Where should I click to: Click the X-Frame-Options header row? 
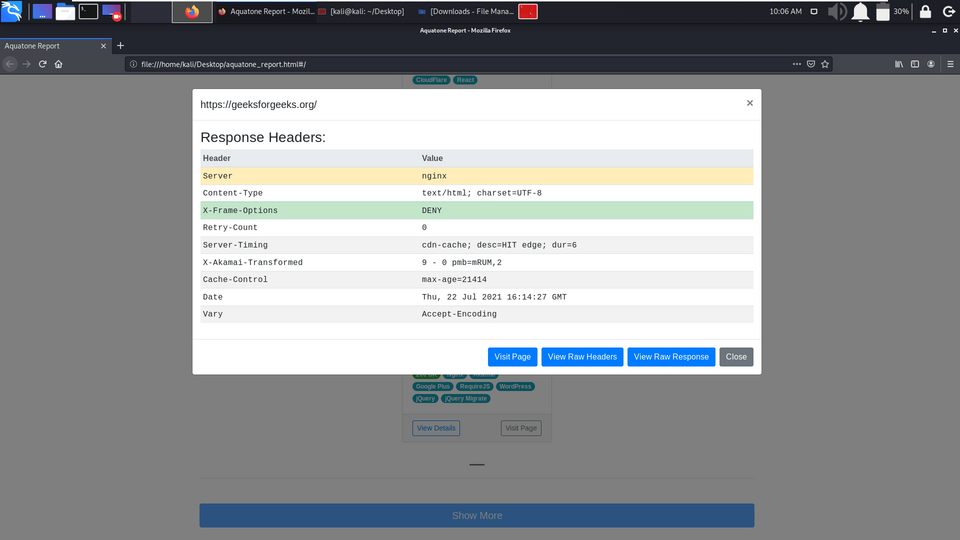pos(476,210)
